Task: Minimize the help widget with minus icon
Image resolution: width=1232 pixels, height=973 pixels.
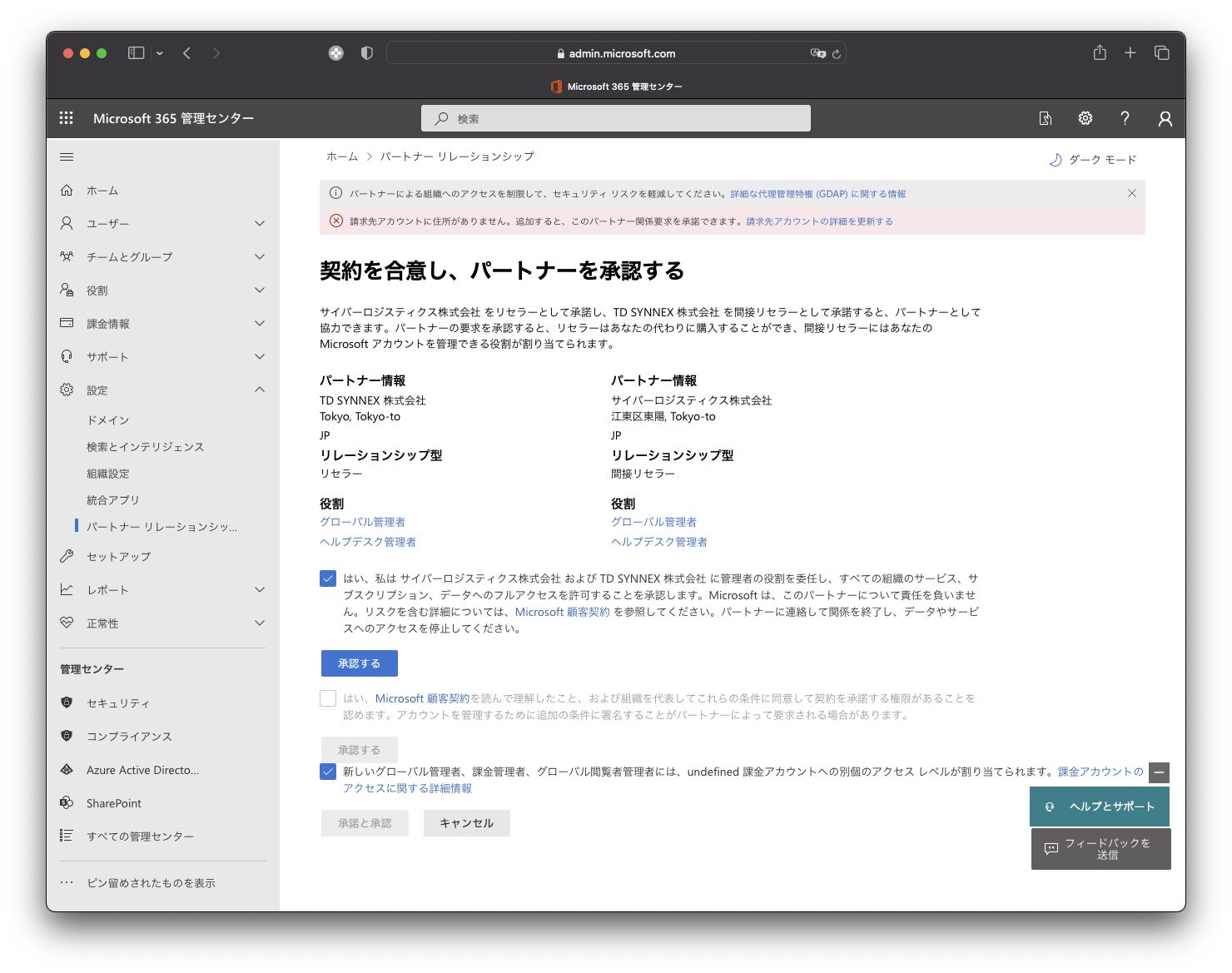Action: click(x=1159, y=772)
